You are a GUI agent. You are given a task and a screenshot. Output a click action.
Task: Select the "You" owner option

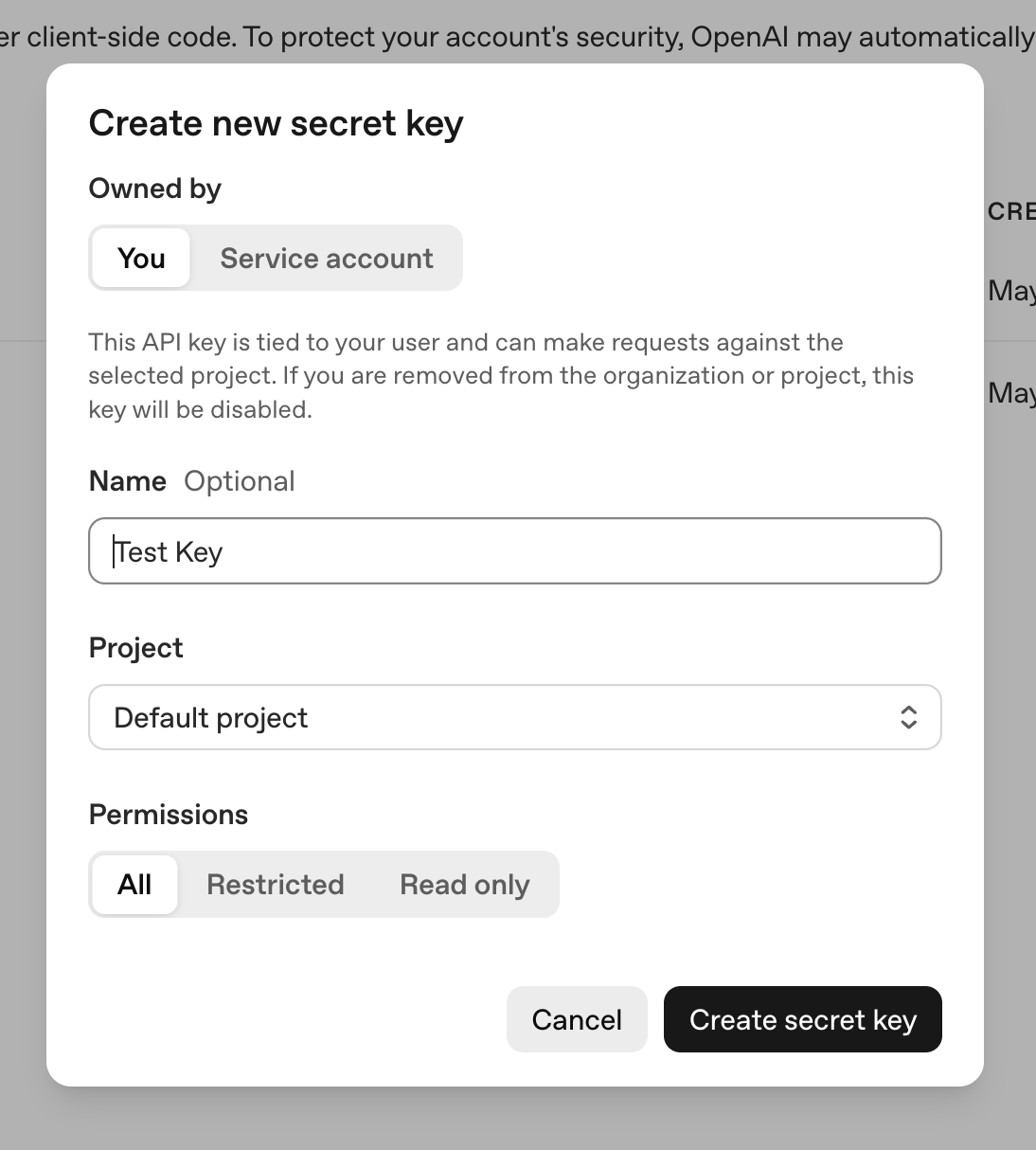(x=141, y=258)
